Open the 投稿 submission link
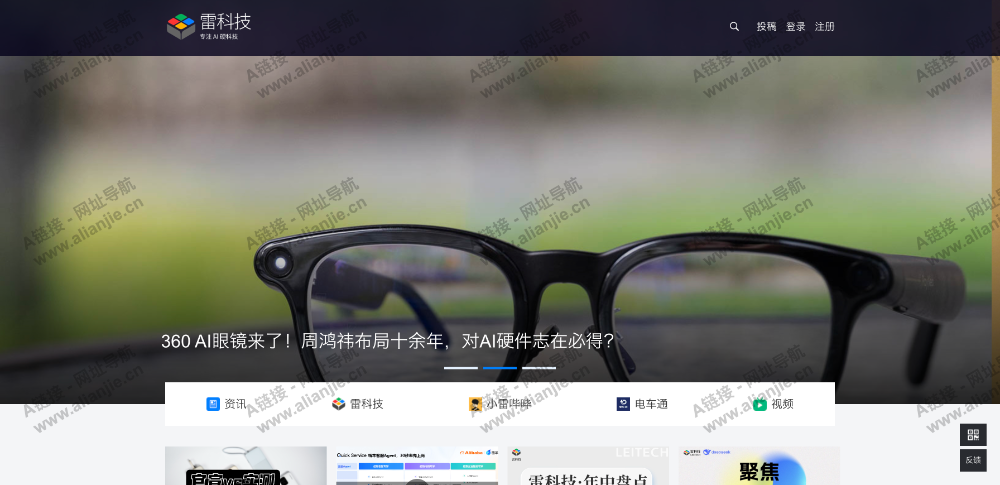Viewport: 1000px width, 485px height. click(767, 26)
